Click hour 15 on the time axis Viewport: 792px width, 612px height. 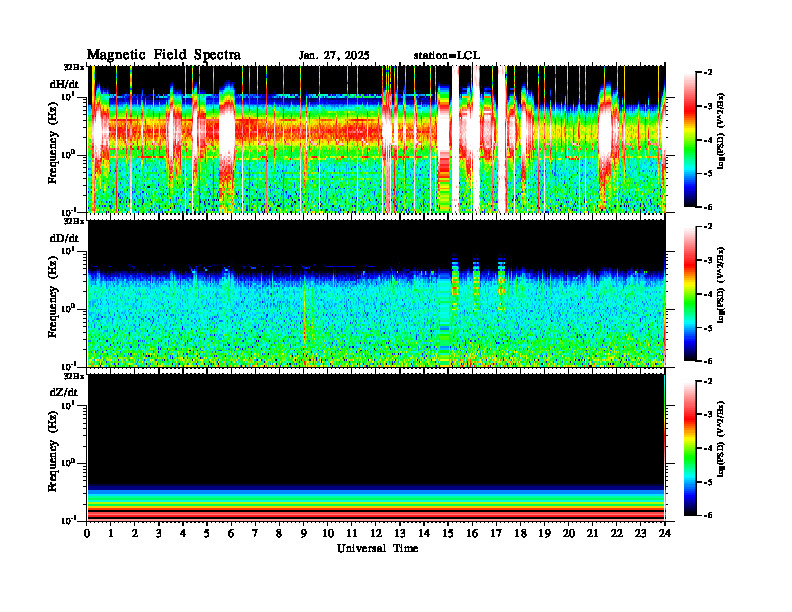click(448, 533)
